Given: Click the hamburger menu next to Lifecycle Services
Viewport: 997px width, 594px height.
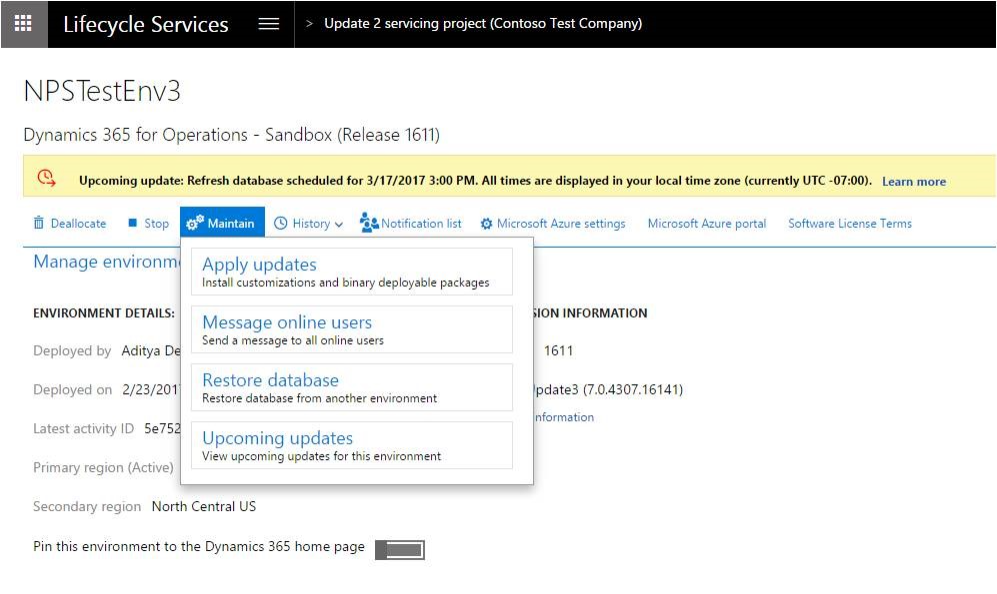Looking at the screenshot, I should click(268, 24).
